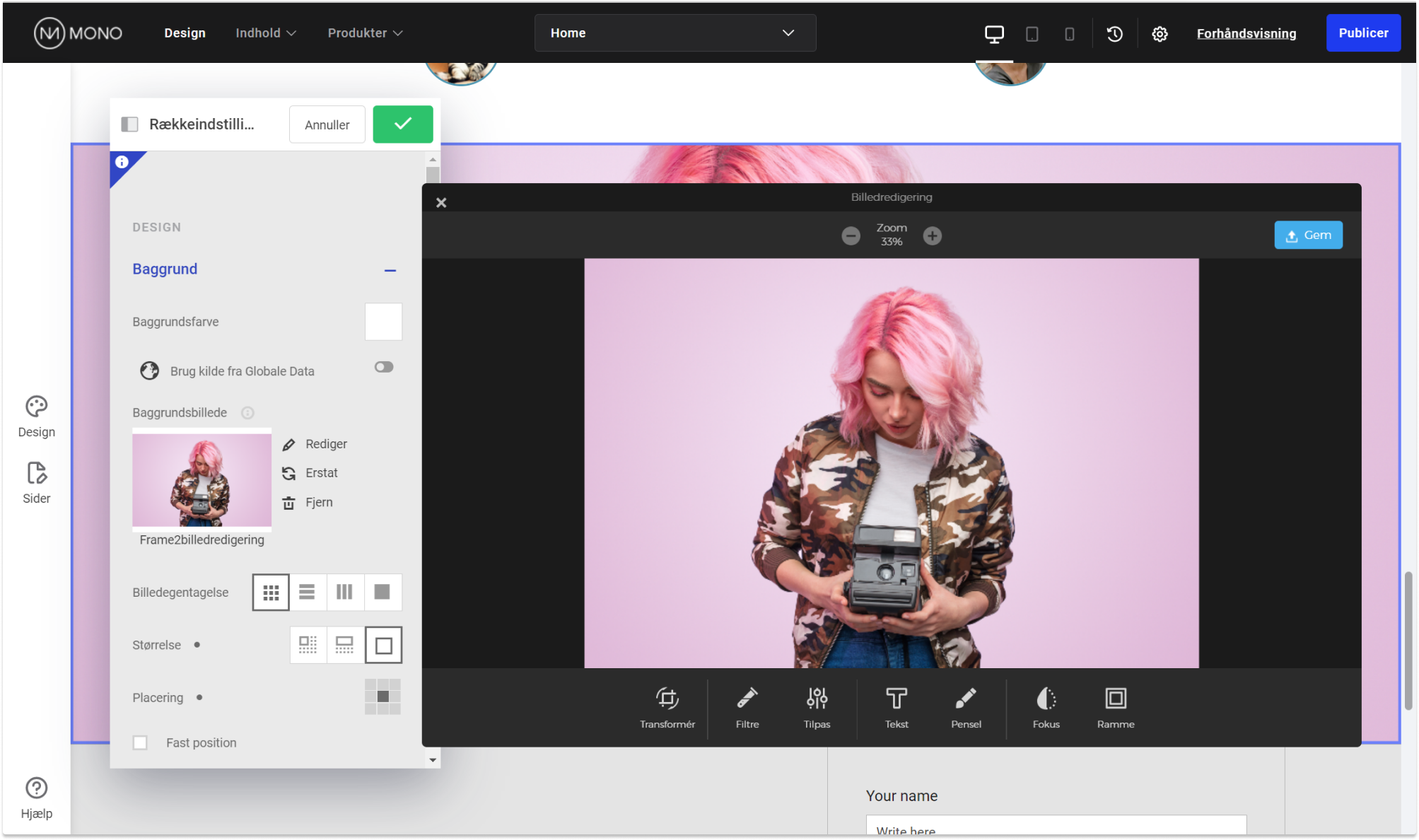Enable the Fast position checkbox
Image resolution: width=1419 pixels, height=840 pixels.
pos(139,742)
